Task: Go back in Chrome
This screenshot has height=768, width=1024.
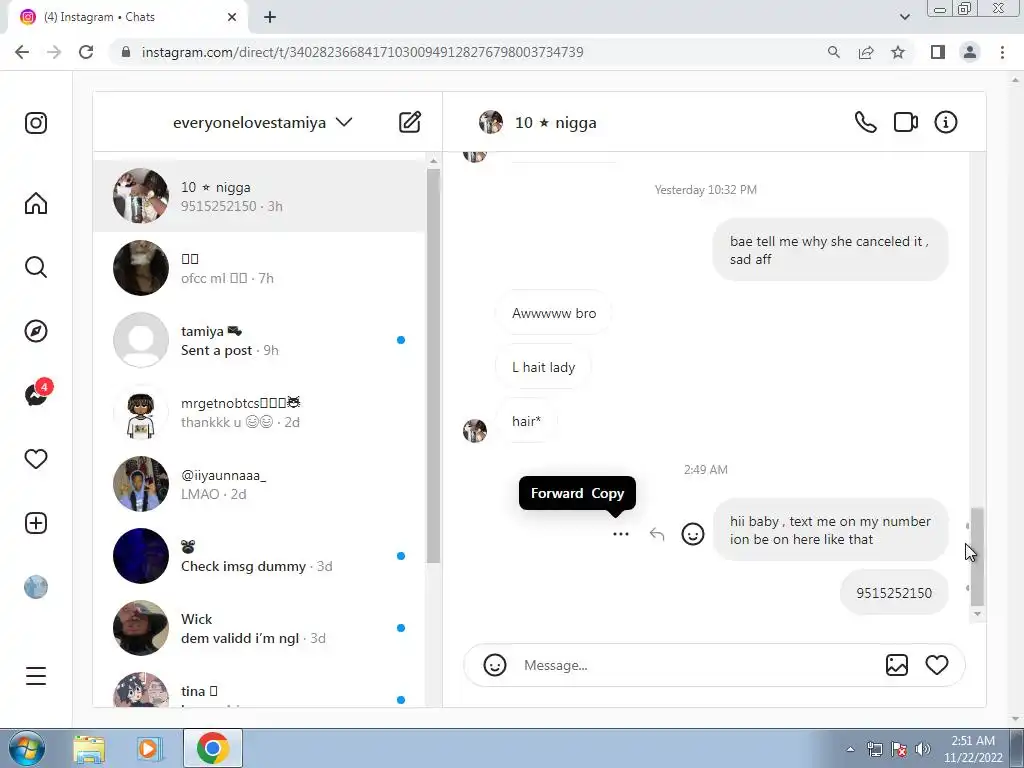Action: pyautogui.click(x=22, y=52)
